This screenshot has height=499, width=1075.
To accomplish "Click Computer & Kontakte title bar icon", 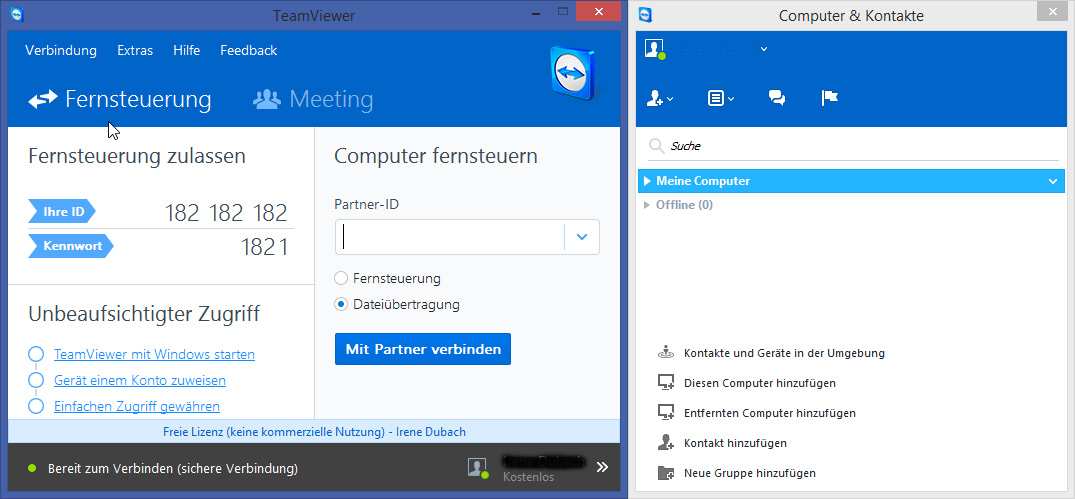I will [x=645, y=14].
